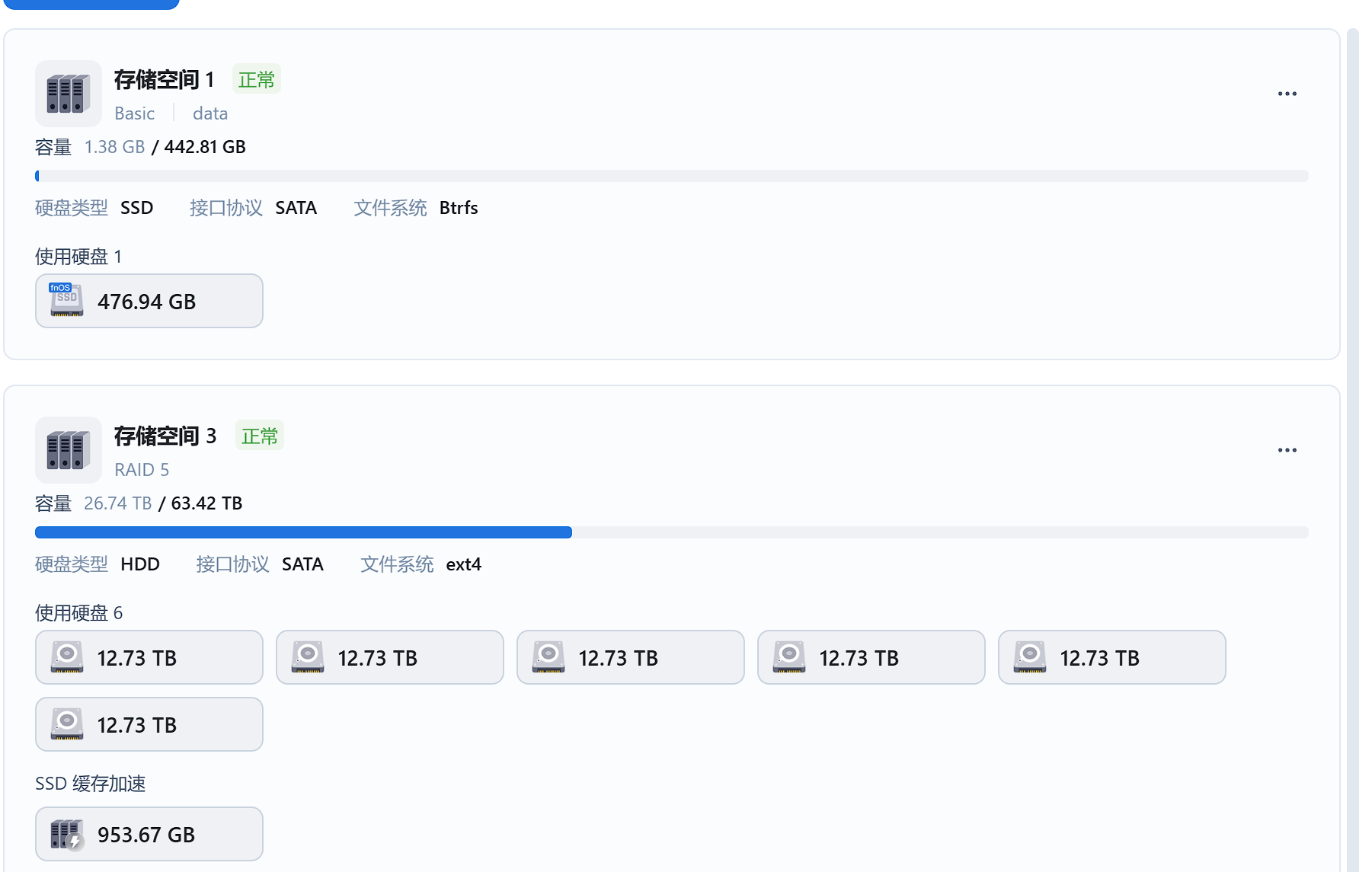Select the 476.94 GB fnOS SSD disk
Screen dimensions: 1372x872
click(149, 302)
